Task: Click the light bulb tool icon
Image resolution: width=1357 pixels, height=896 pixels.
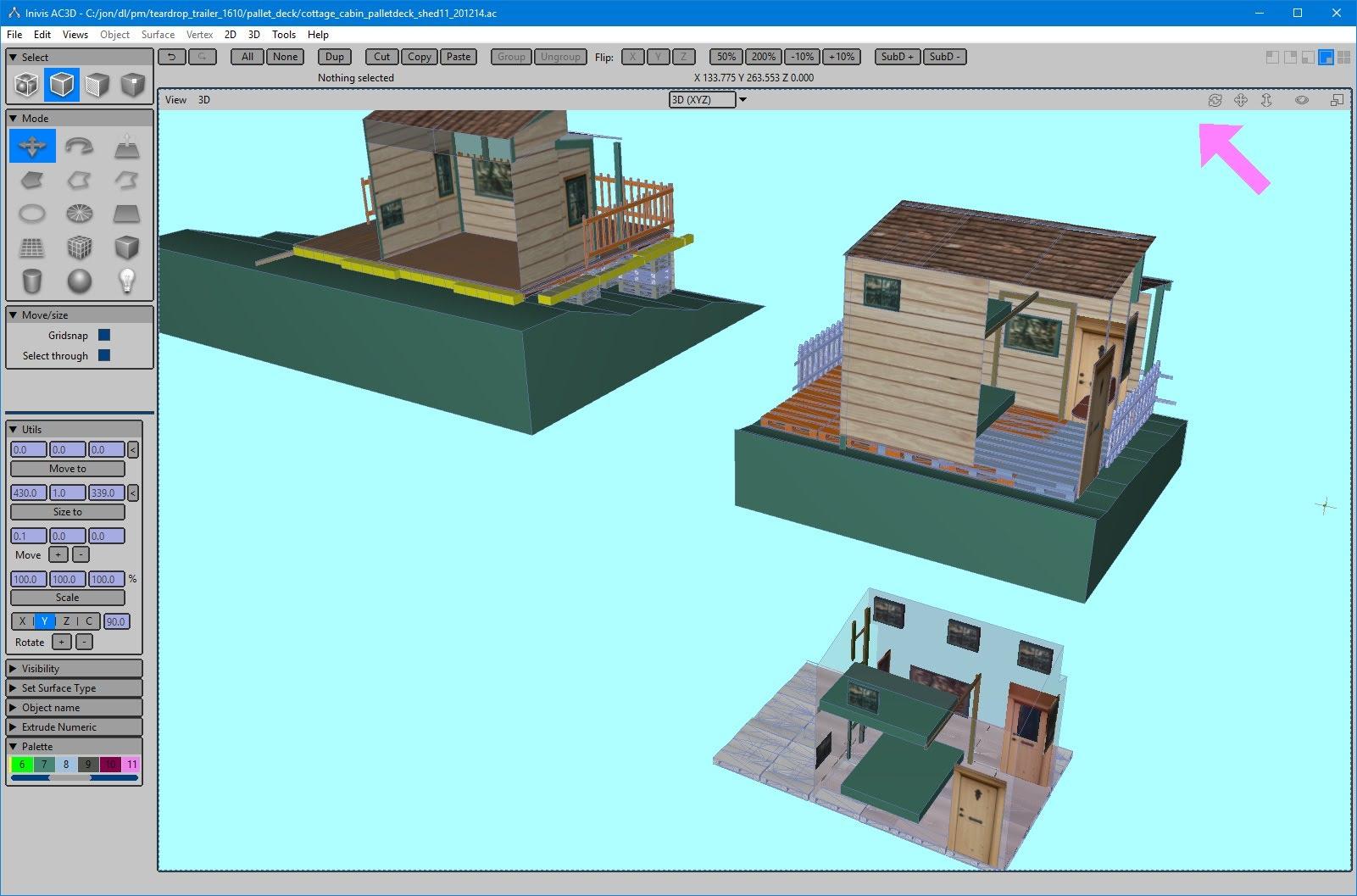Action: [127, 281]
